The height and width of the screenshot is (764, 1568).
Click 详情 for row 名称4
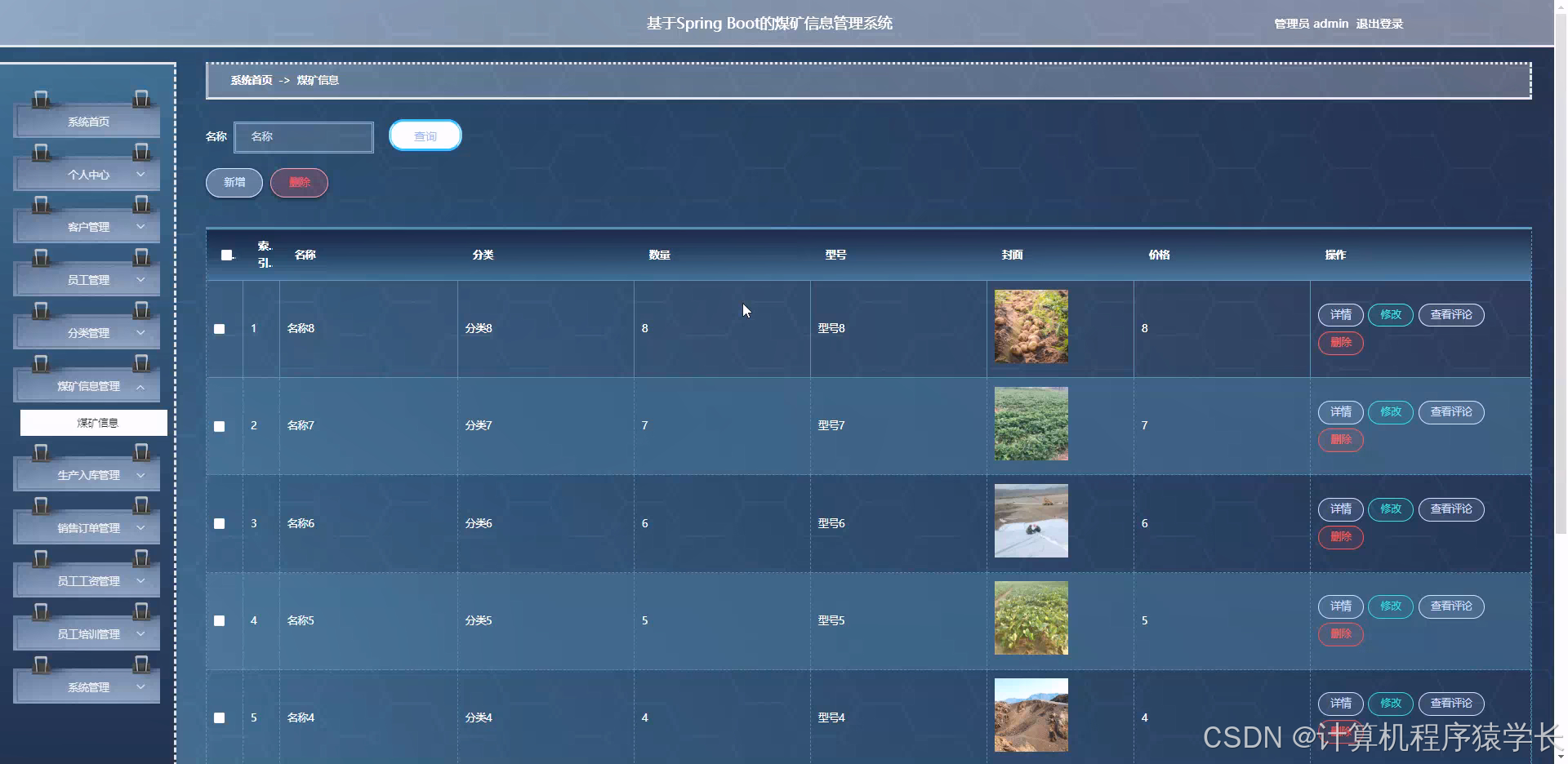click(x=1341, y=704)
